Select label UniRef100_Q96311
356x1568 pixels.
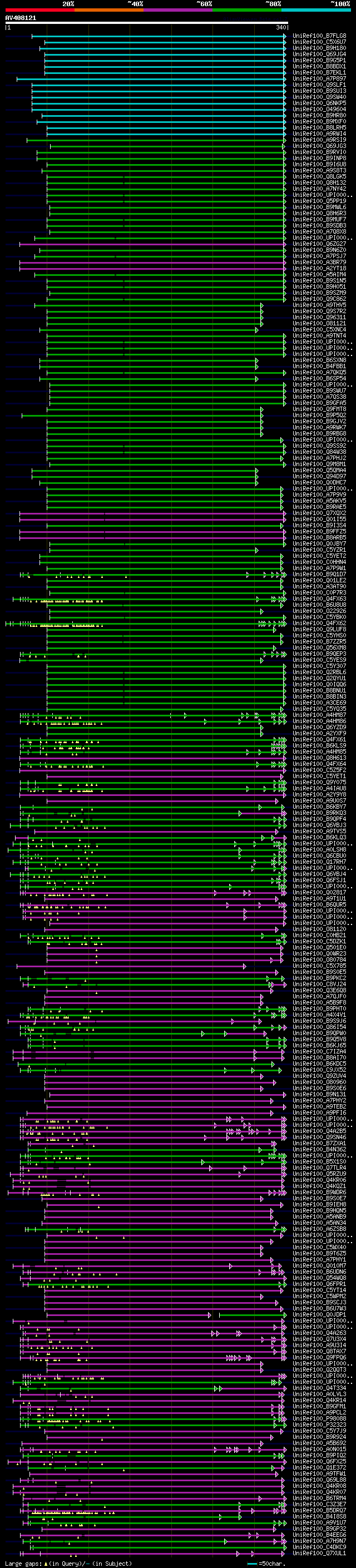click(319, 317)
